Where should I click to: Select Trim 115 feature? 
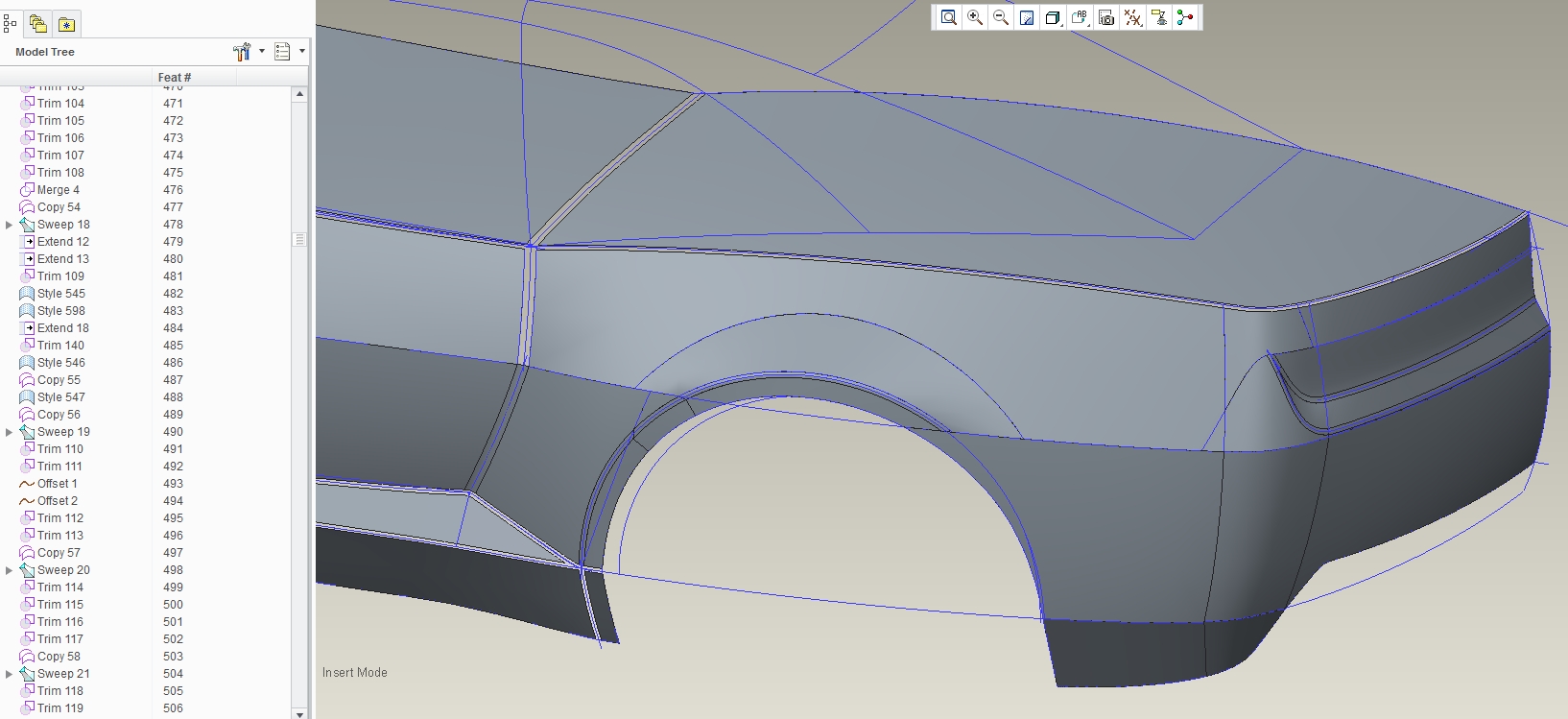(x=60, y=605)
